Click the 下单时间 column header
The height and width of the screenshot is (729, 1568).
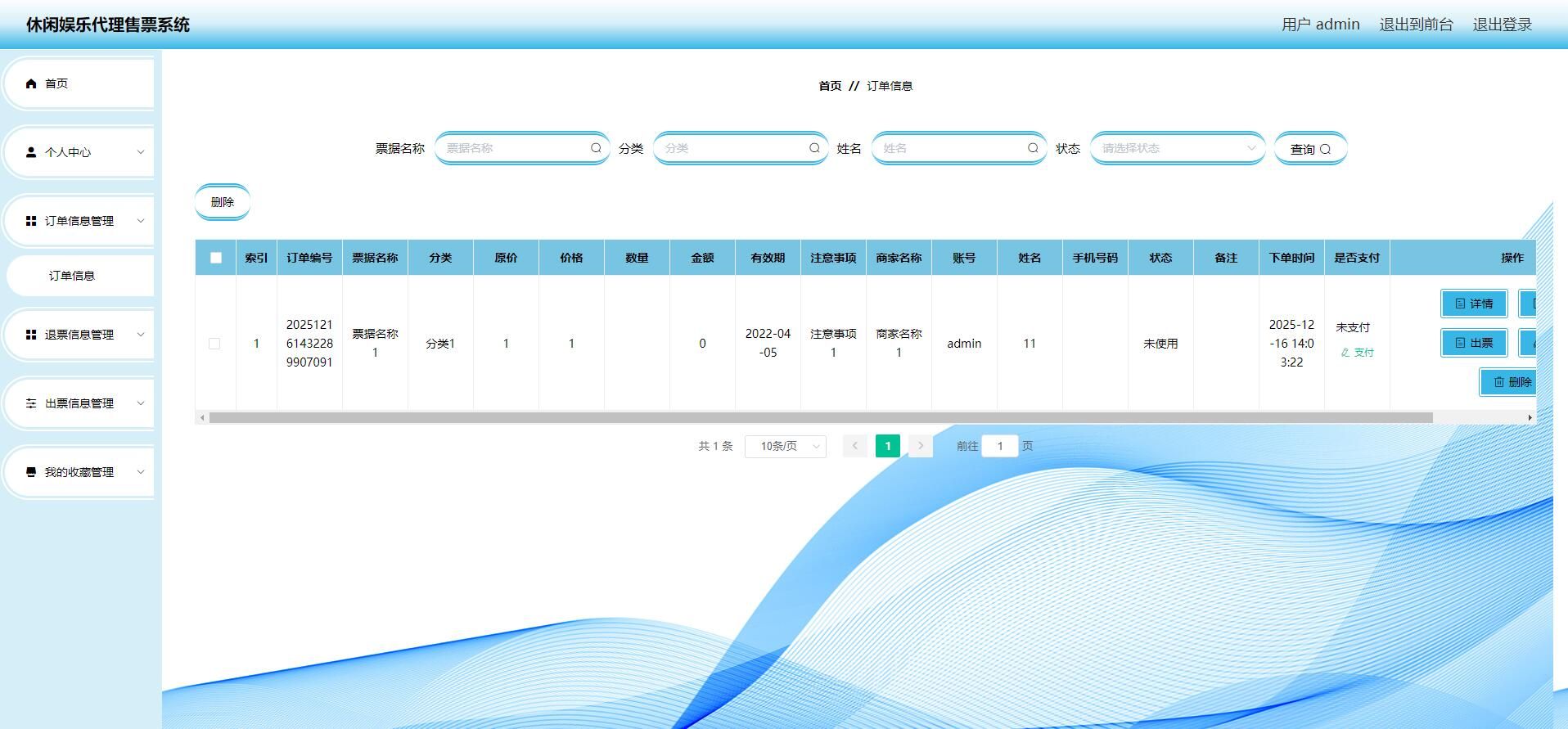coord(1291,258)
